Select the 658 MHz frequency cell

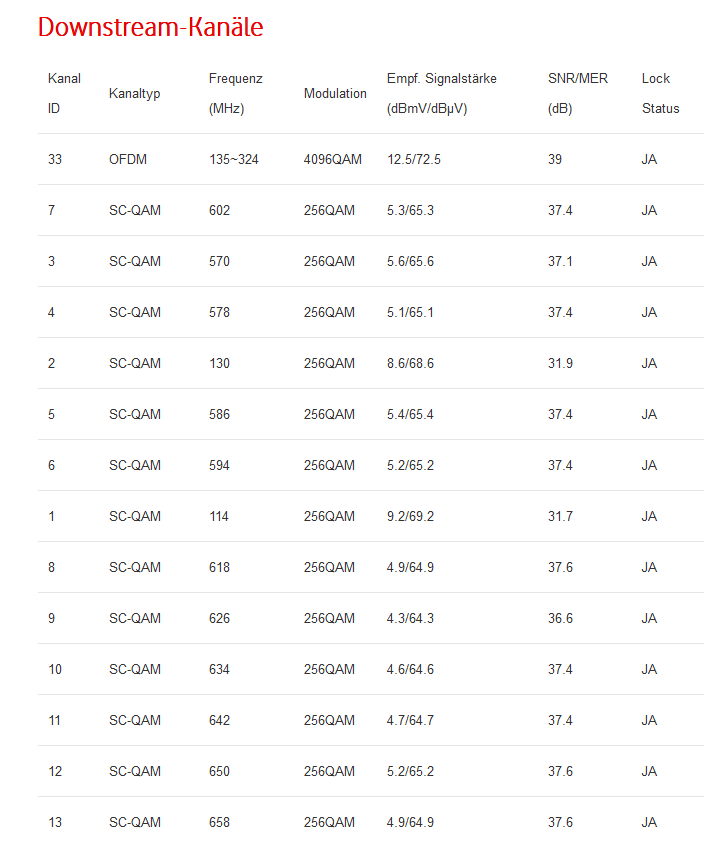tap(219, 822)
